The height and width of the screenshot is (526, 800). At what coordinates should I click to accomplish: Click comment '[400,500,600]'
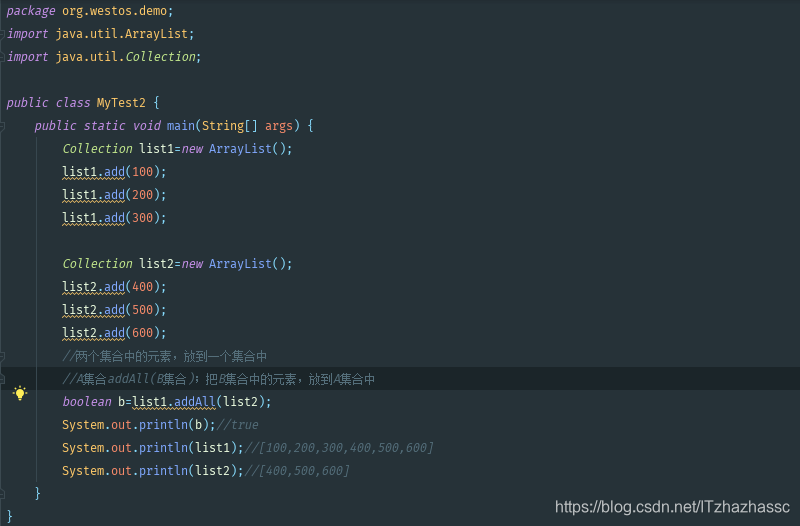304,471
